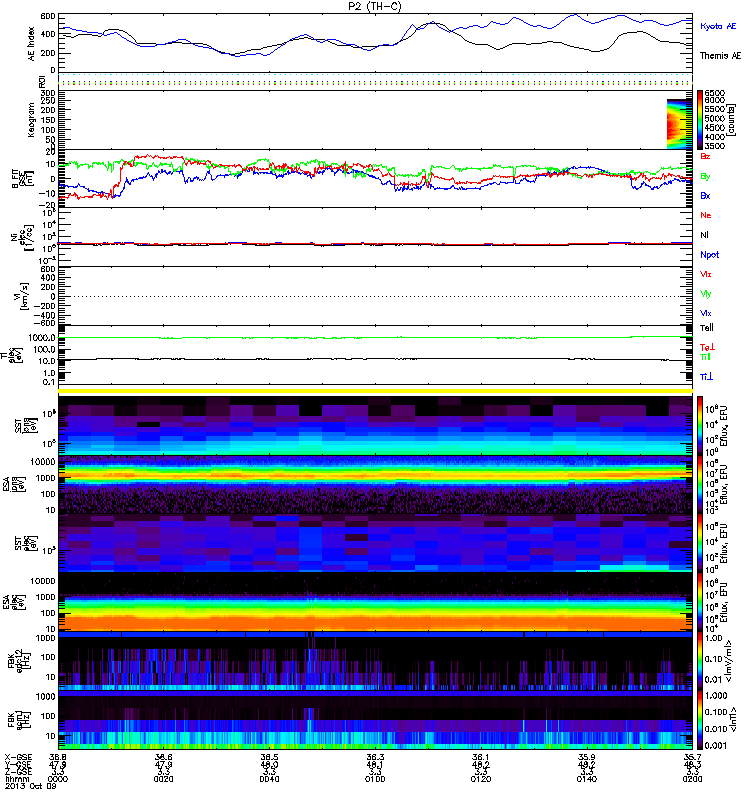Select the "Kyoto AE" legend label
Viewport: 750px width, 800px height.
click(x=718, y=26)
